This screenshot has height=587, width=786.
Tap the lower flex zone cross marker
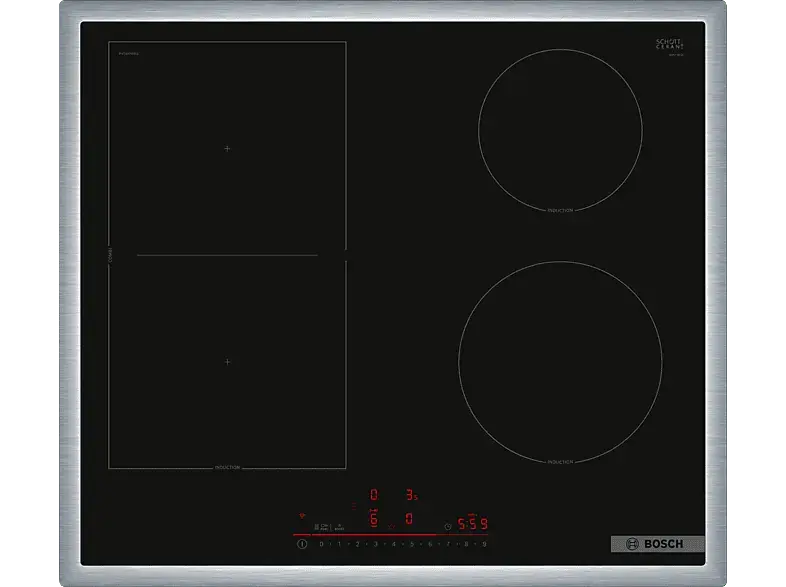tap(227, 361)
